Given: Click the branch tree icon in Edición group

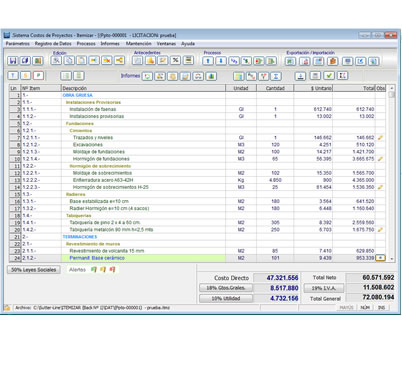Looking at the screenshot, I should pos(119,61).
